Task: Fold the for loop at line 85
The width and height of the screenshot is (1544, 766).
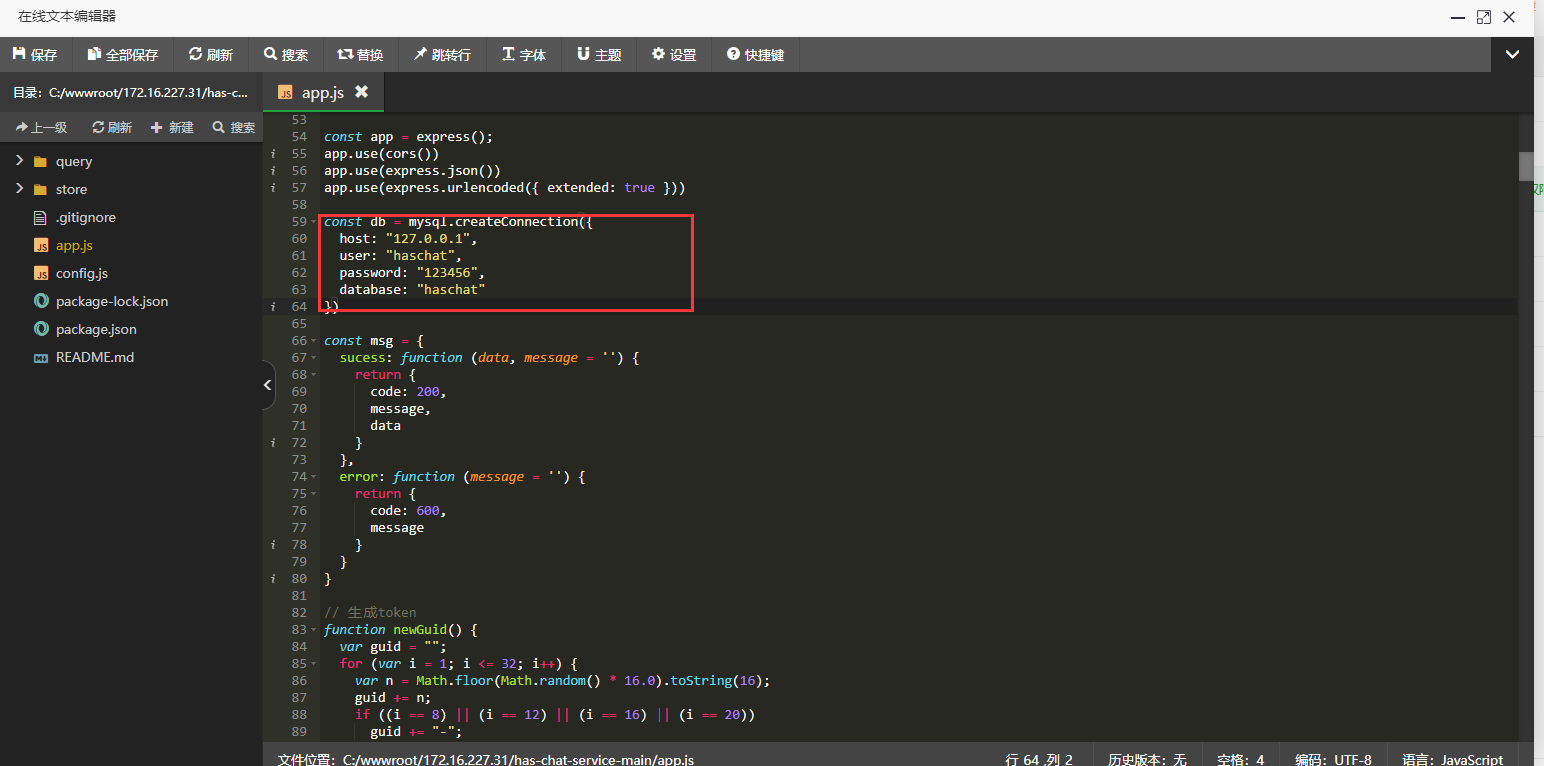Action: point(314,664)
